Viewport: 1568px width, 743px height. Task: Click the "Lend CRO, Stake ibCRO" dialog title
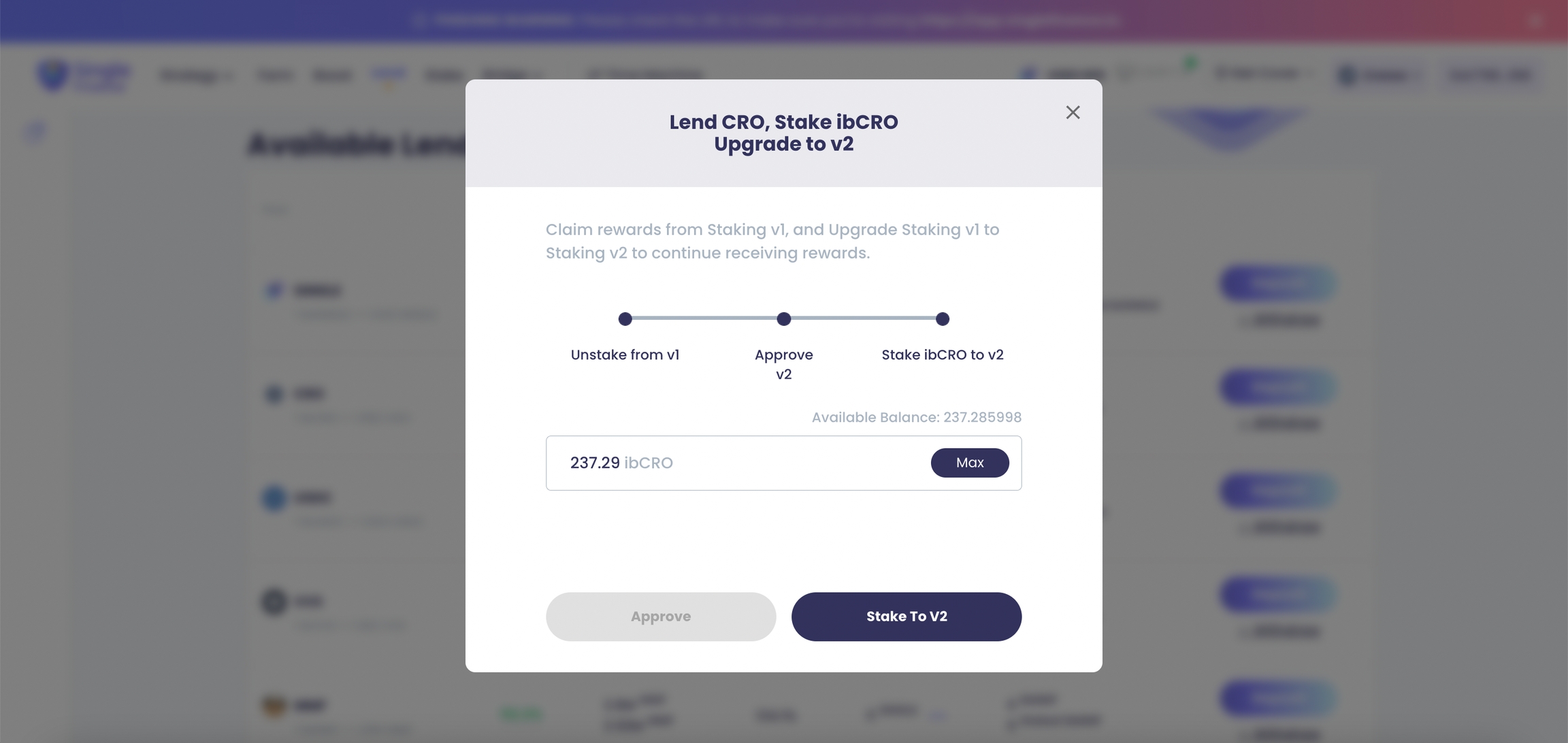[783, 122]
